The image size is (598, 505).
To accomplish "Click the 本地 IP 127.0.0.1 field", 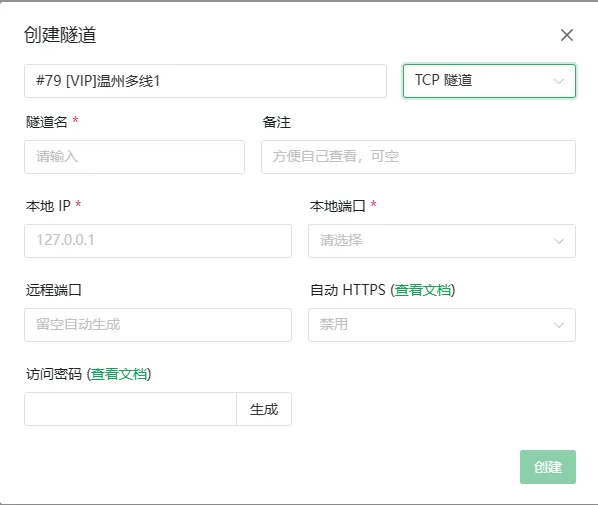I will click(x=158, y=241).
